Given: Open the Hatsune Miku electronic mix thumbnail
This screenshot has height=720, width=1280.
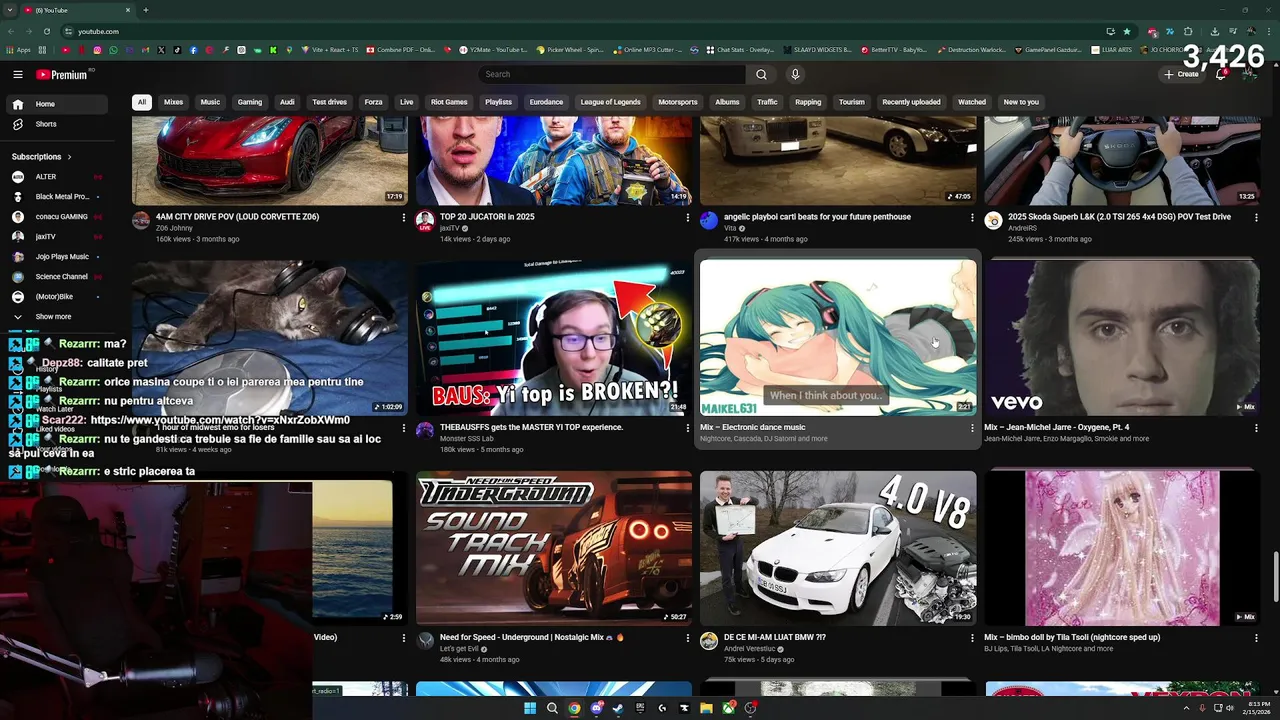Looking at the screenshot, I should [838, 338].
